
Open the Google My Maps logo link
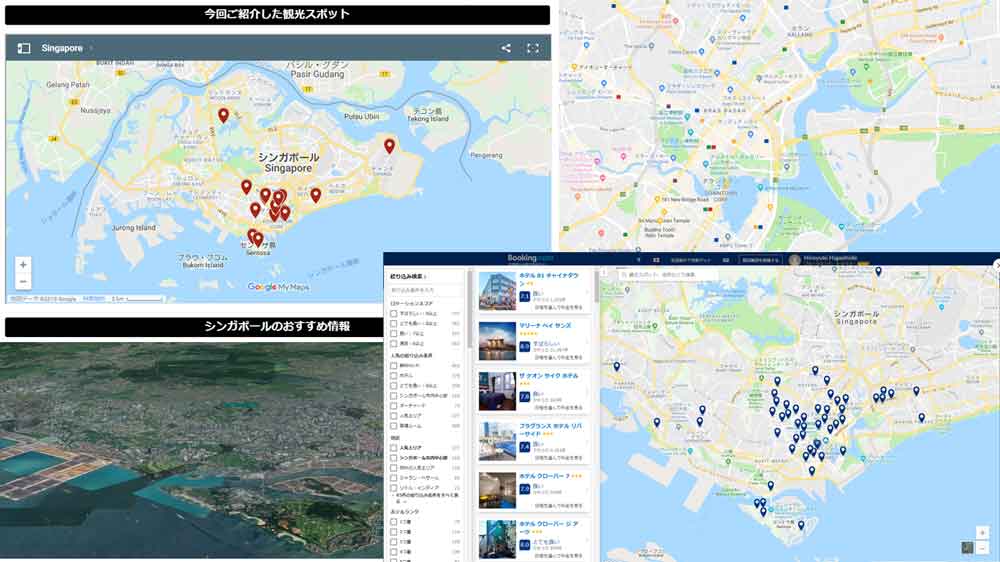click(278, 287)
